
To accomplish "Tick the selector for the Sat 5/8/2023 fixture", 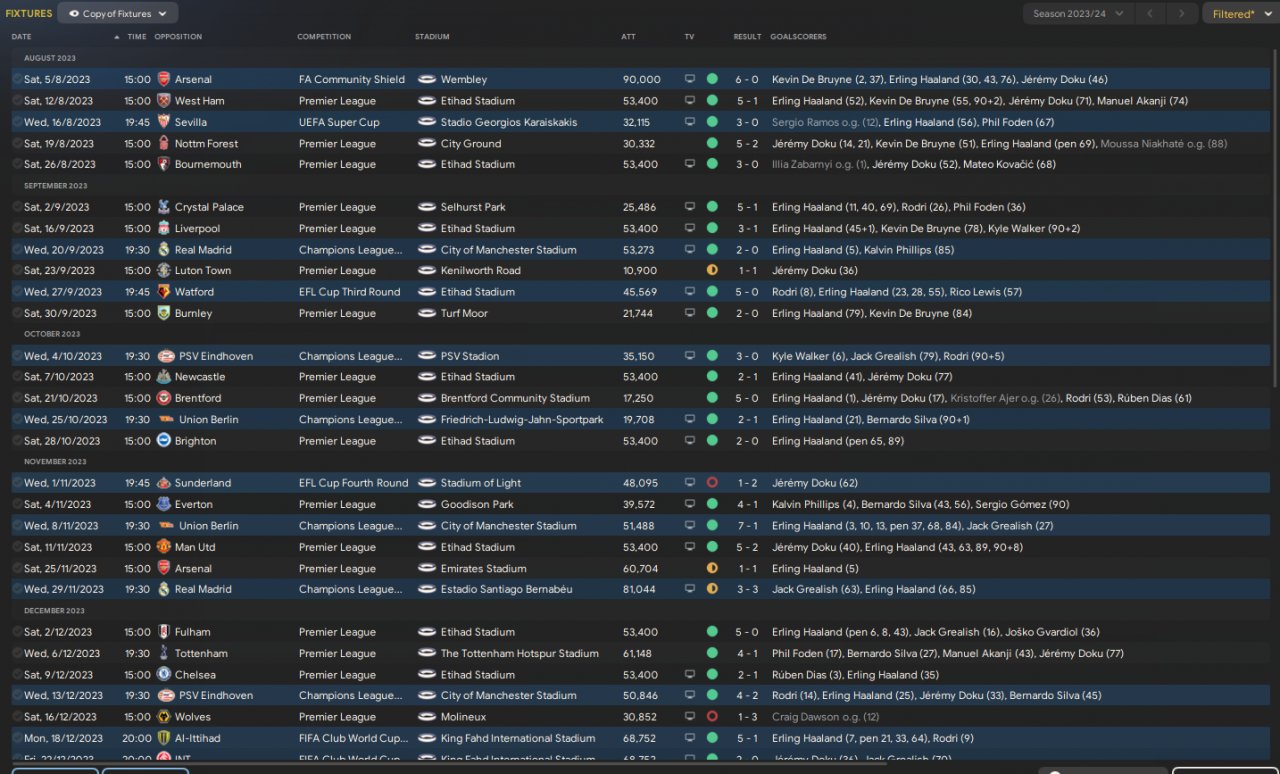I will (x=17, y=79).
